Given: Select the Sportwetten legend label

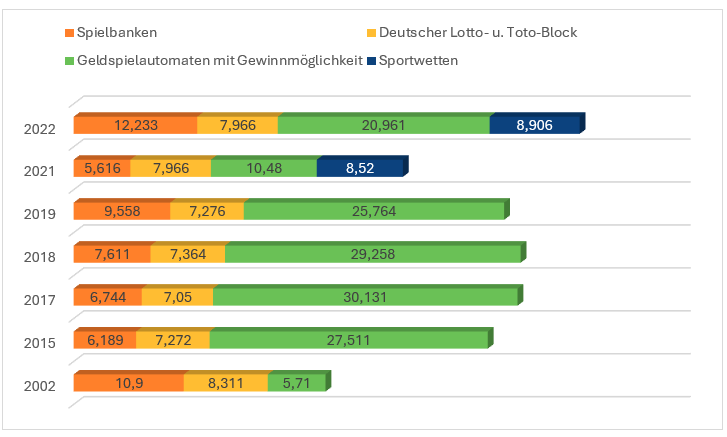Looking at the screenshot, I should [414, 60].
